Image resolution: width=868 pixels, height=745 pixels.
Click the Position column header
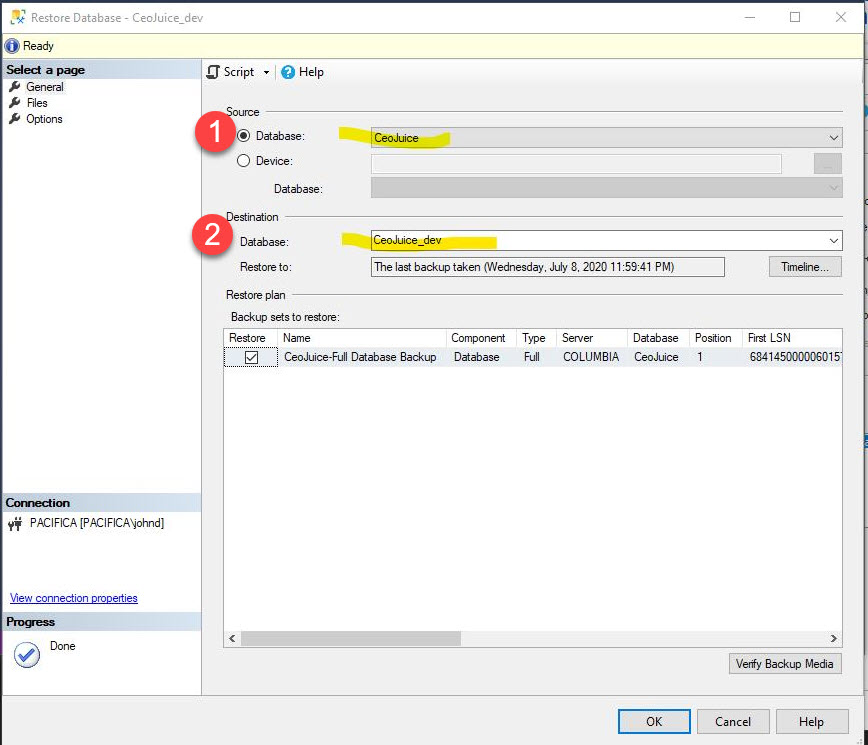pos(716,338)
